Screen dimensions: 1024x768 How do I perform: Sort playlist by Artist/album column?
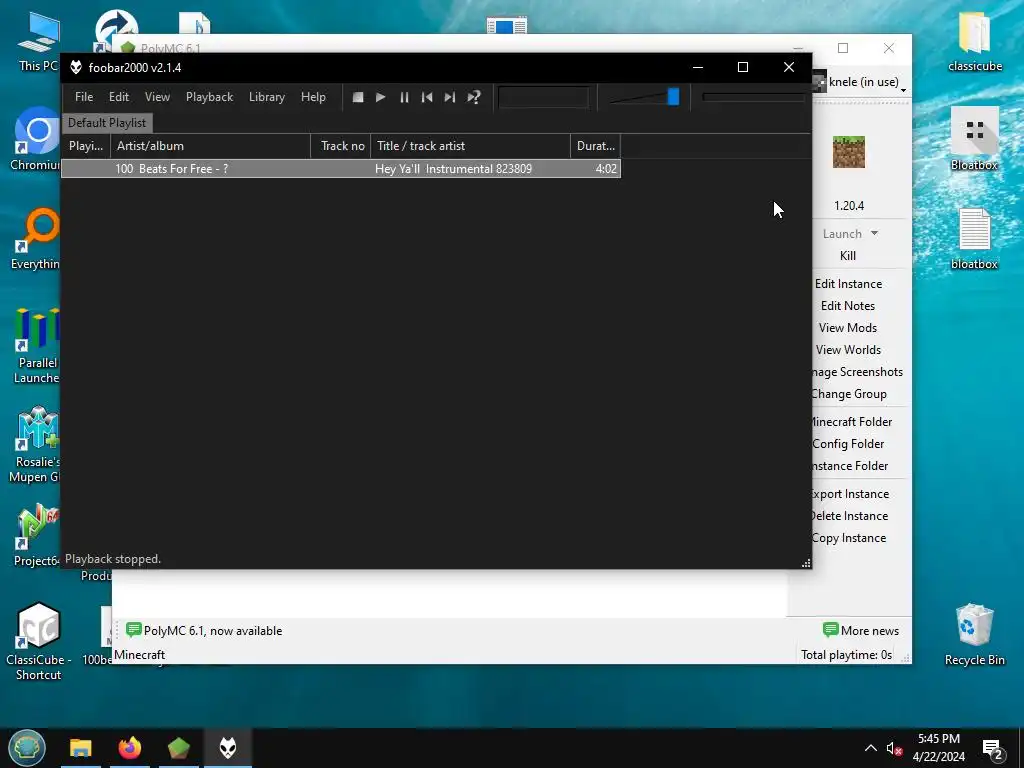point(210,146)
